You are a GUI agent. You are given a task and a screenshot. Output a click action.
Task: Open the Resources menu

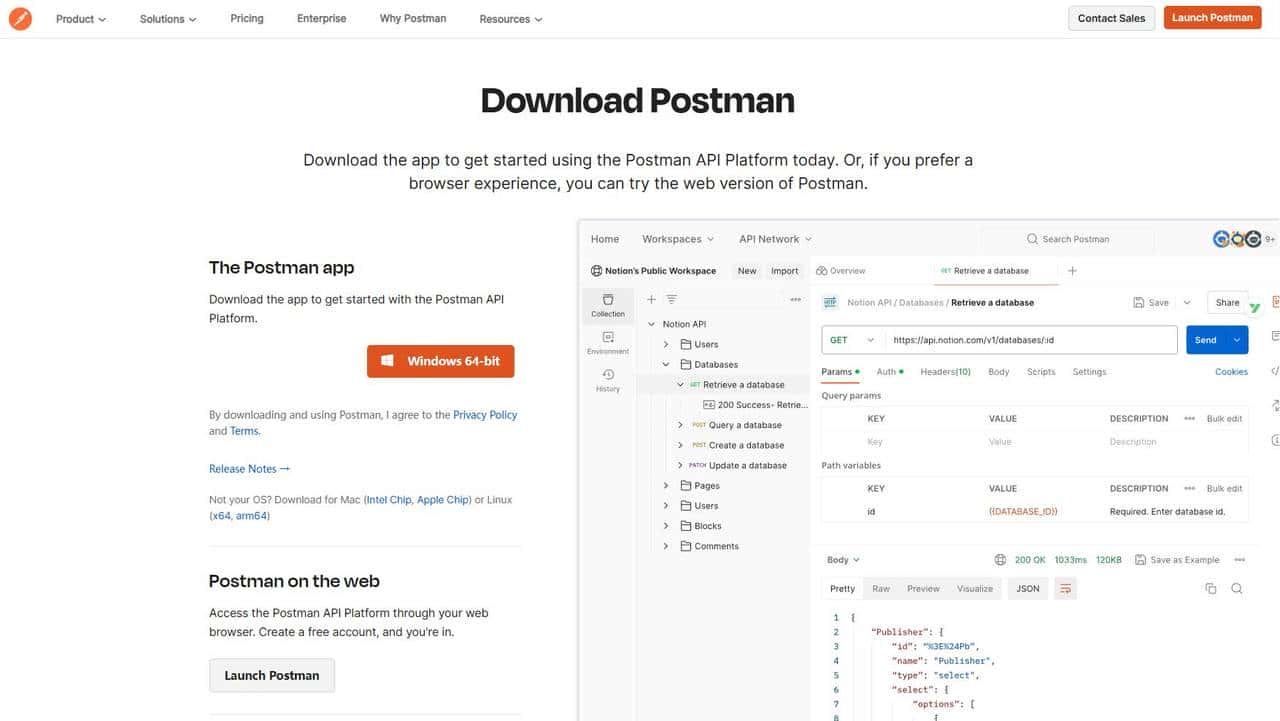[511, 19]
